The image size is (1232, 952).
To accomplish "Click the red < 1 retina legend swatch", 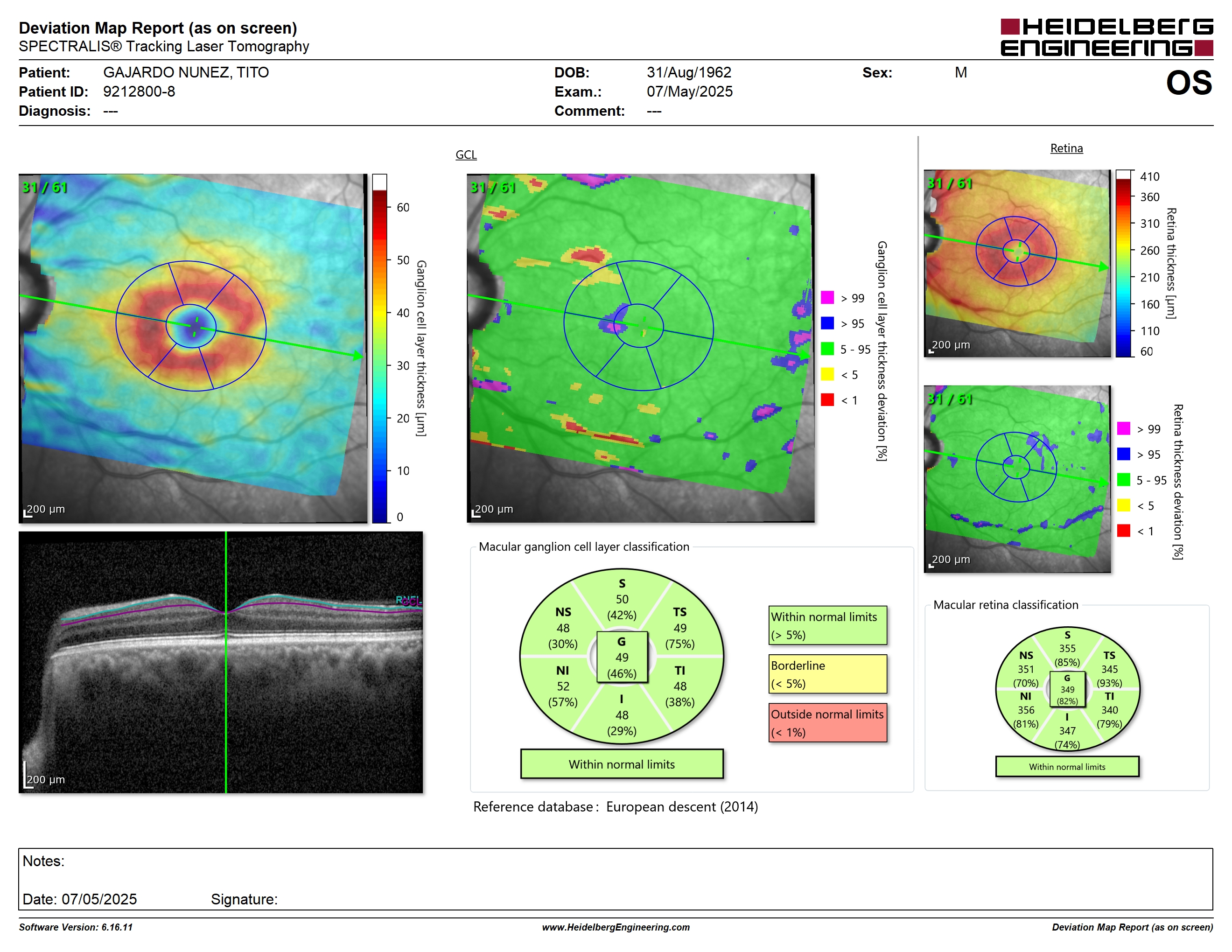I will click(x=1123, y=531).
